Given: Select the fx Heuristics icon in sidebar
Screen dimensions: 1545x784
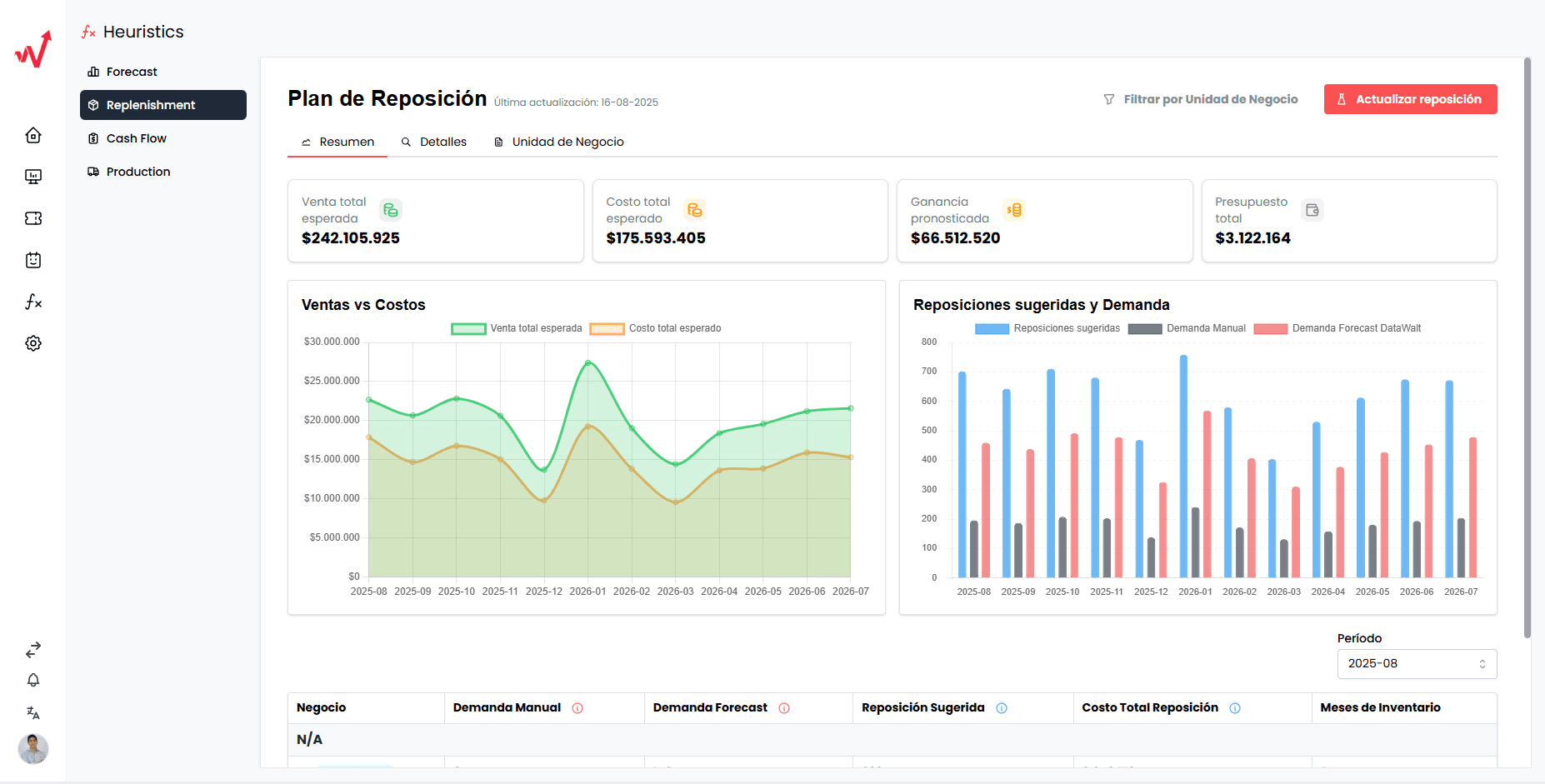Looking at the screenshot, I should coord(33,302).
